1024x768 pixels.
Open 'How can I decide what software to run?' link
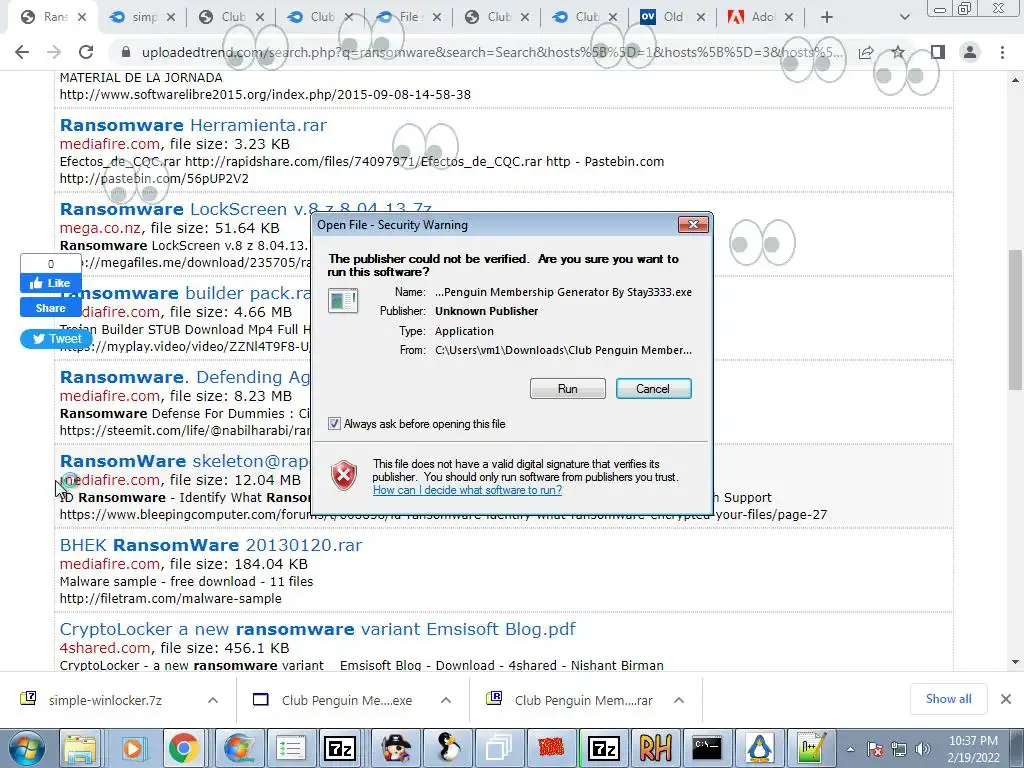(x=468, y=490)
